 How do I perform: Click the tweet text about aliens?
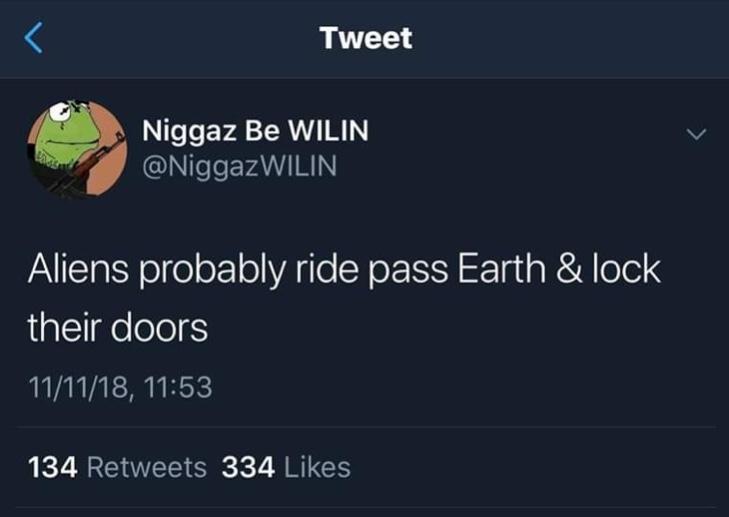click(344, 298)
